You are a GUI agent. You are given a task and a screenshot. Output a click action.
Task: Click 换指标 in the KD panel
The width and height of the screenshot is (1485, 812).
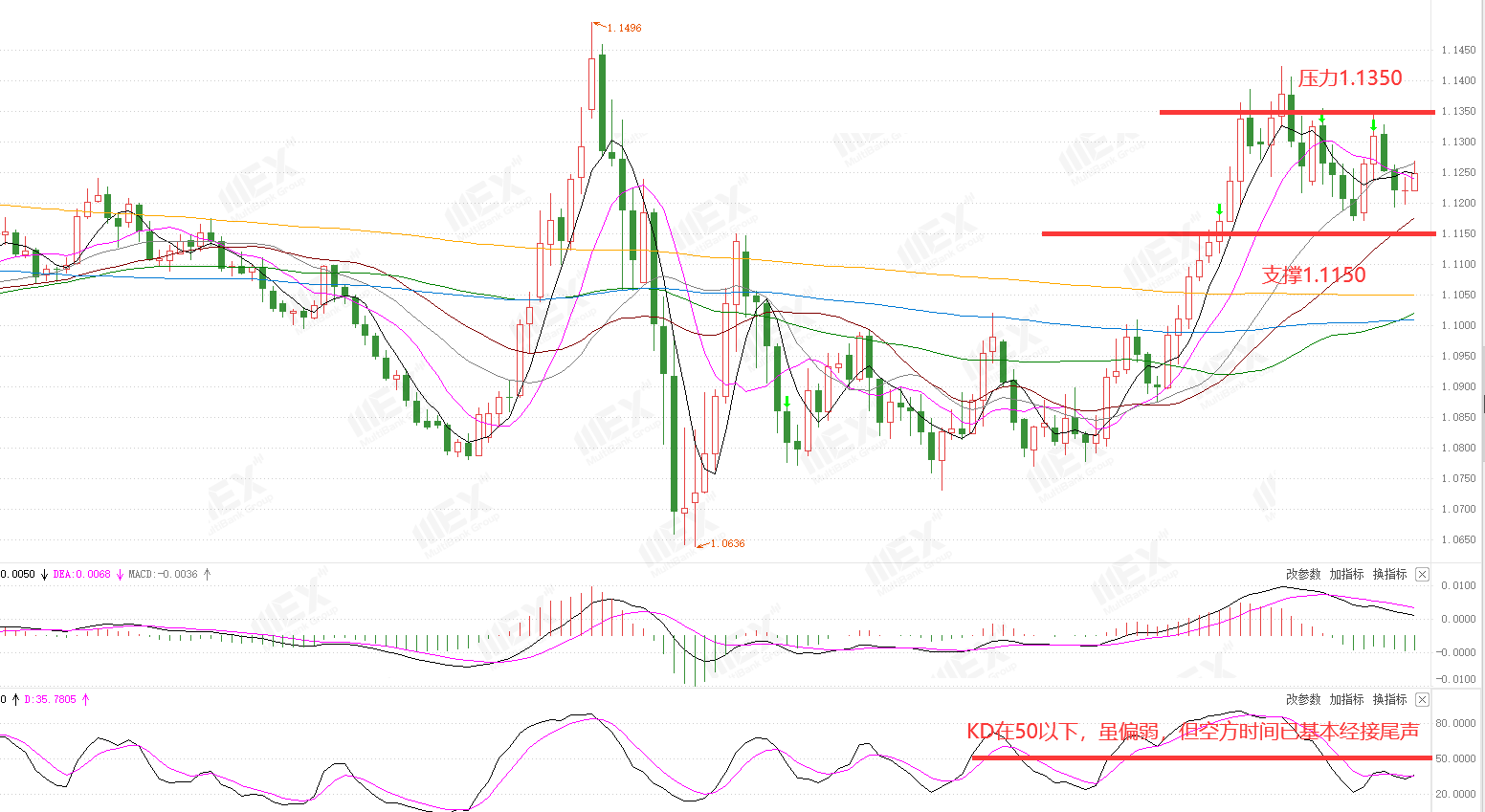[1389, 699]
